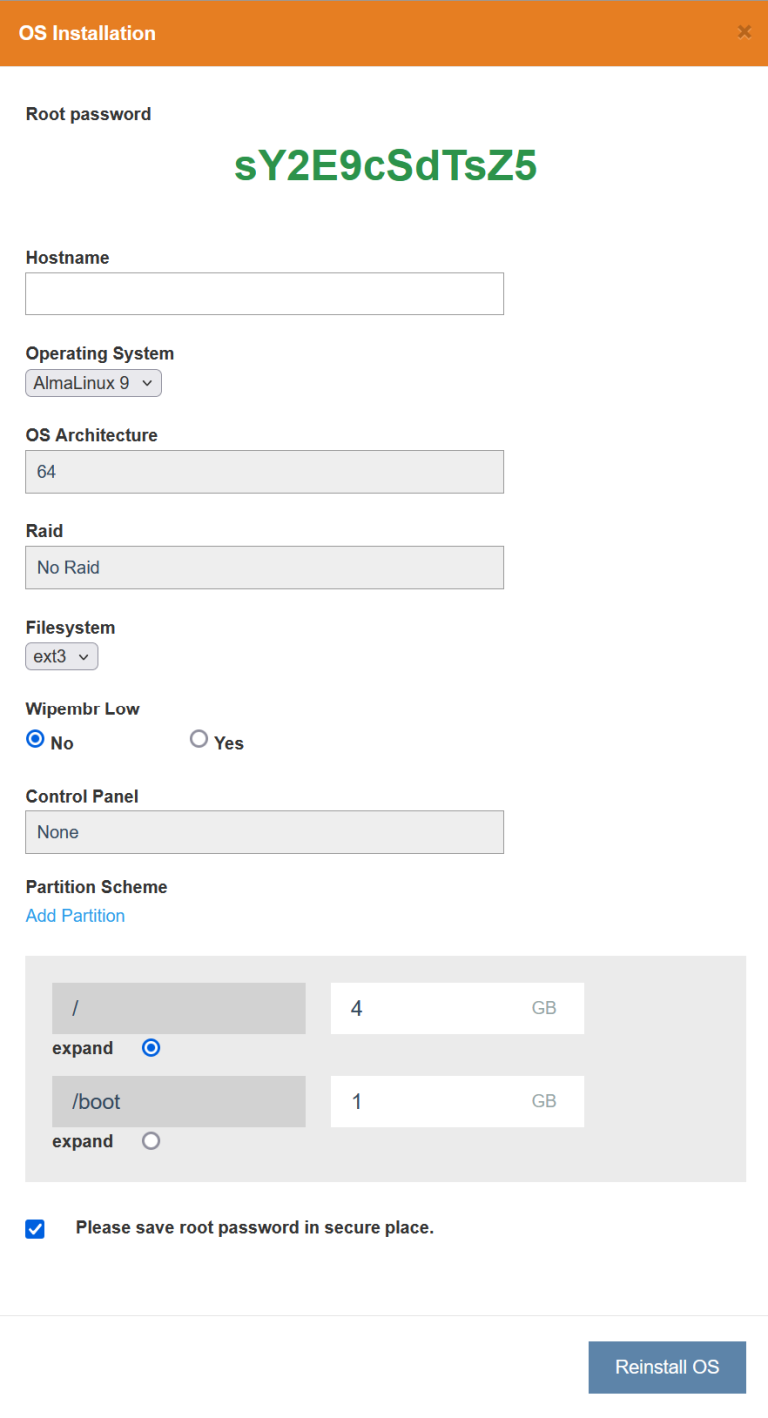The width and height of the screenshot is (768, 1418).
Task: Open the Filesystem dropdown showing ext3
Action: tap(61, 656)
